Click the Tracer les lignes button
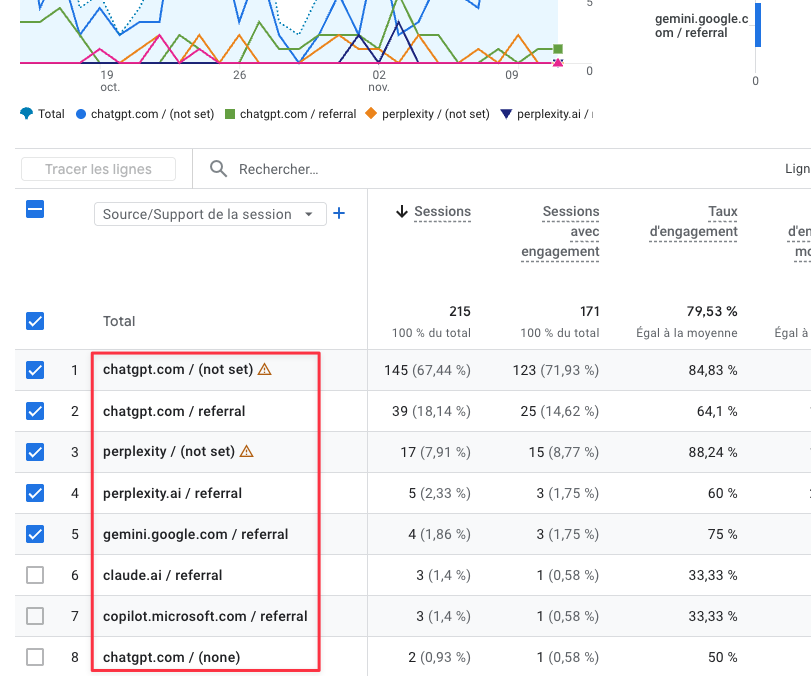 [x=98, y=169]
